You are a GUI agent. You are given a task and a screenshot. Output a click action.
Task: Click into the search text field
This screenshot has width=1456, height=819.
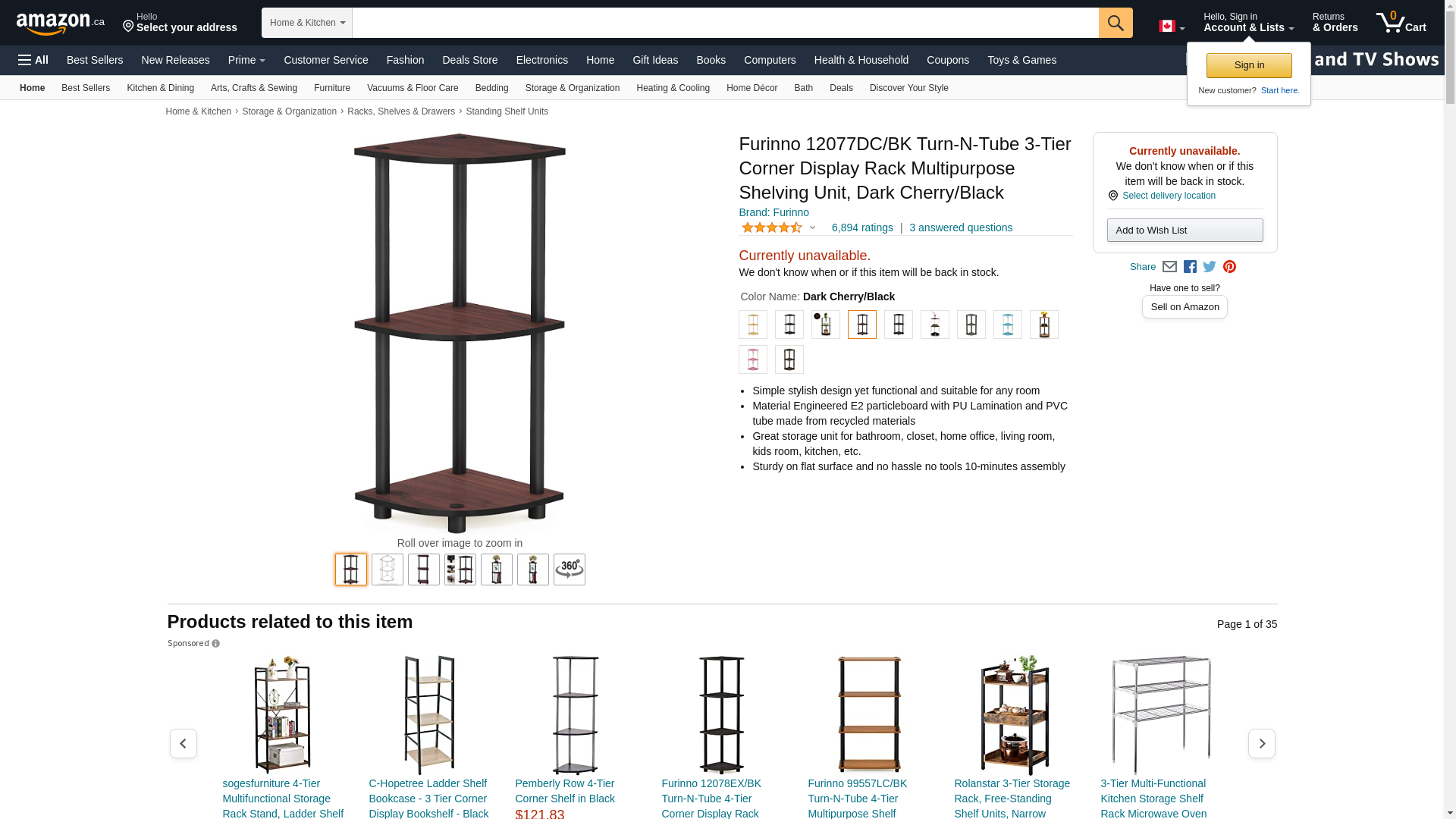[725, 23]
